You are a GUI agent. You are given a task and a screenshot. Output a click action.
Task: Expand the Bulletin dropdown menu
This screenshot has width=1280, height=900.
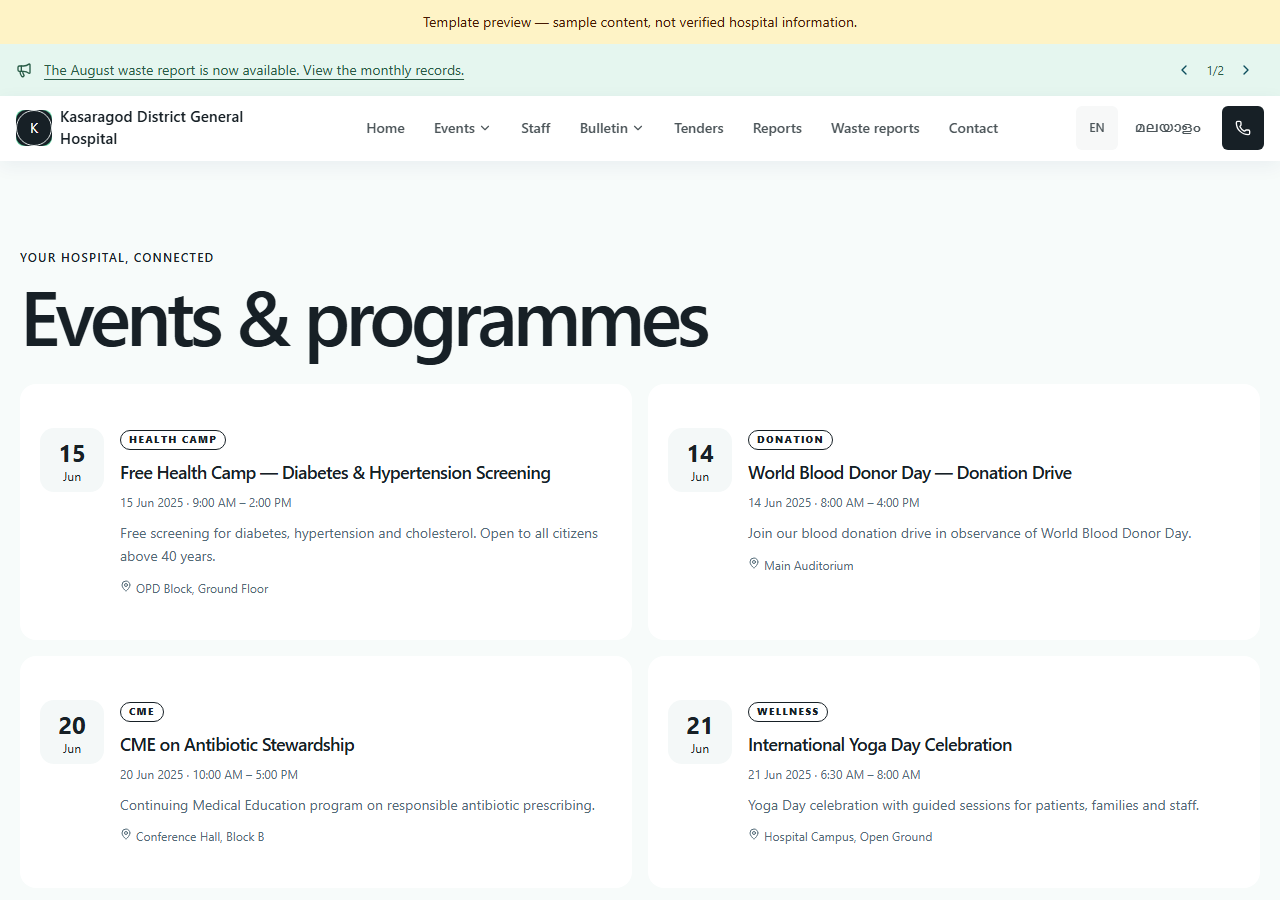tap(611, 128)
